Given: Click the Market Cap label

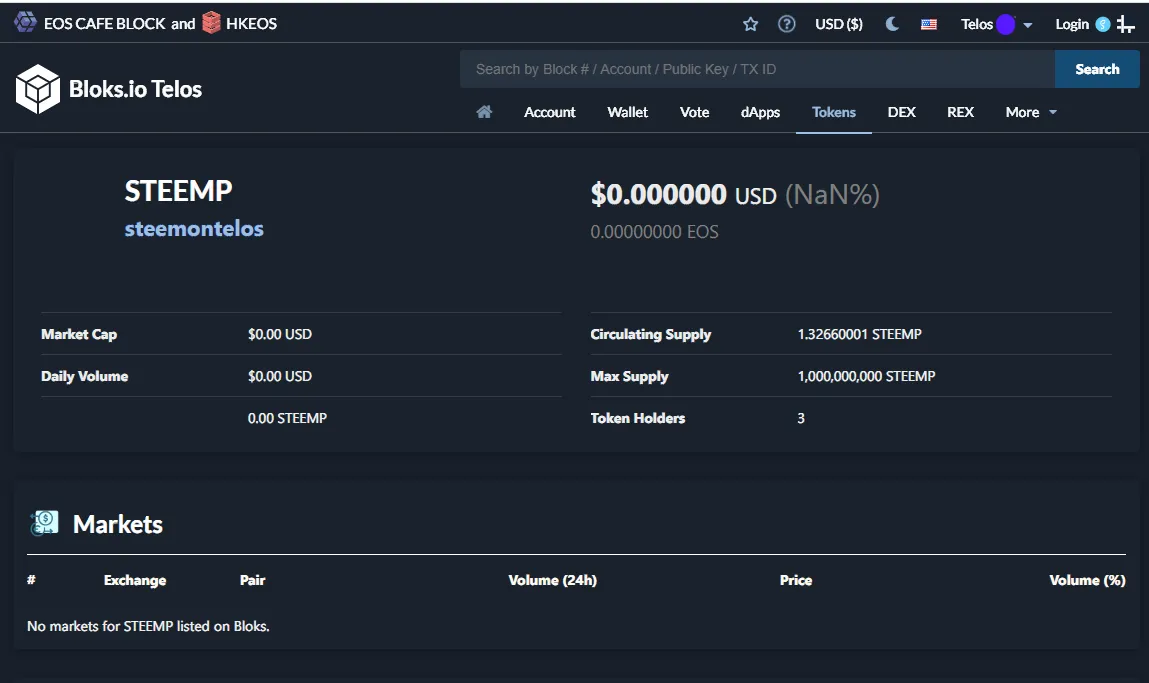Looking at the screenshot, I should [x=79, y=334].
